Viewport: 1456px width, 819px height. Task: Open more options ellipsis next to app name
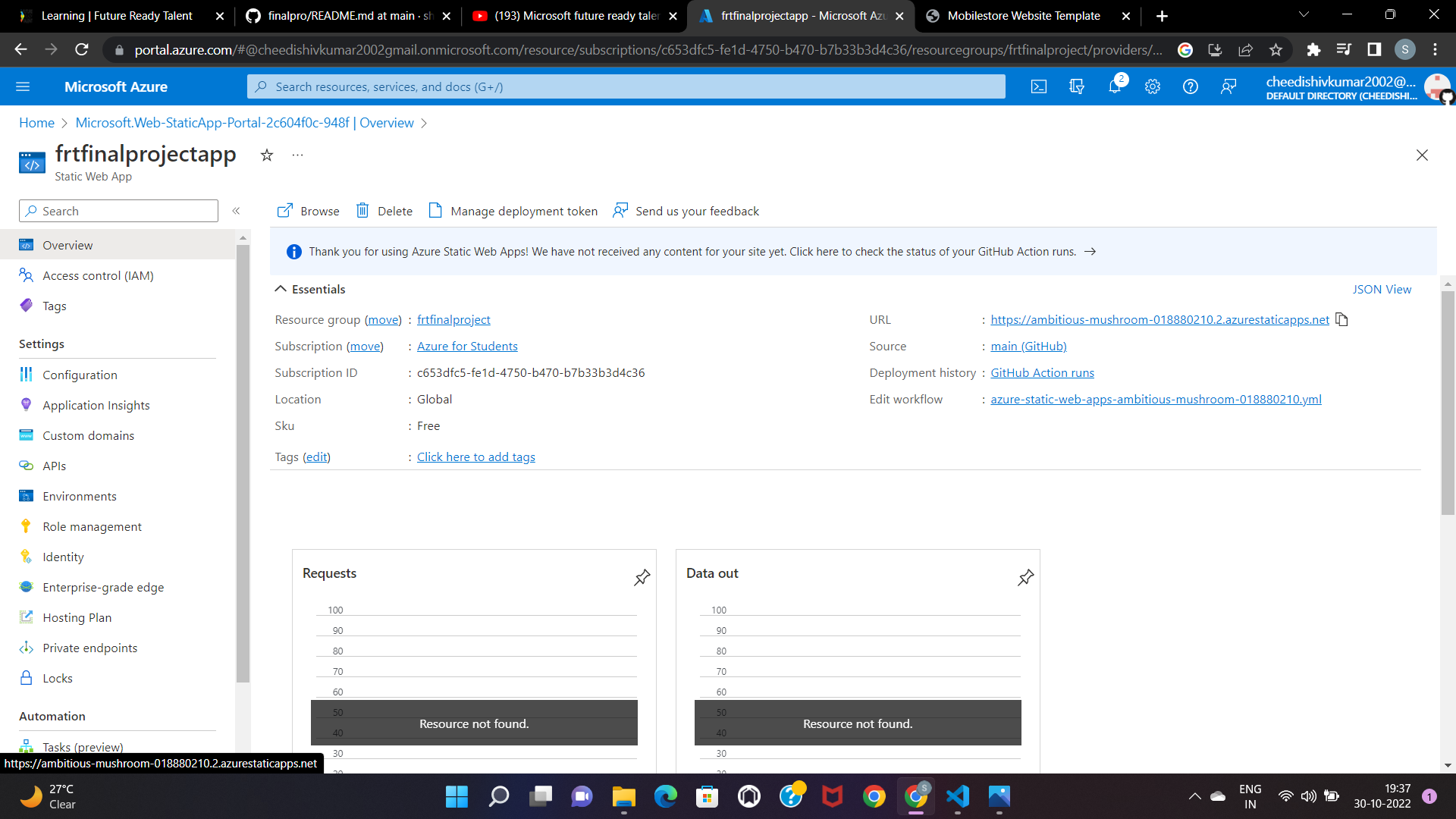click(x=297, y=155)
